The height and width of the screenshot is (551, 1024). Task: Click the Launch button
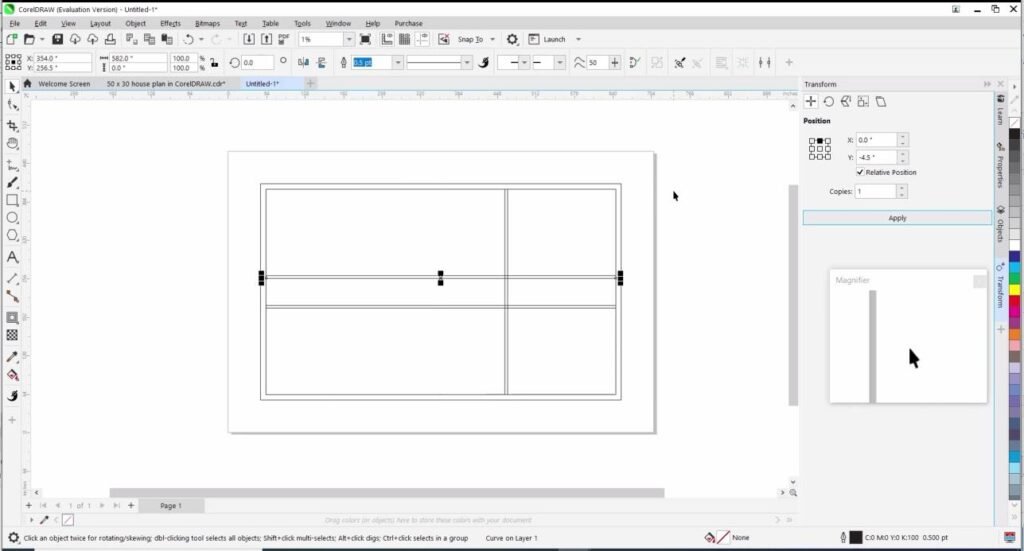click(547, 39)
